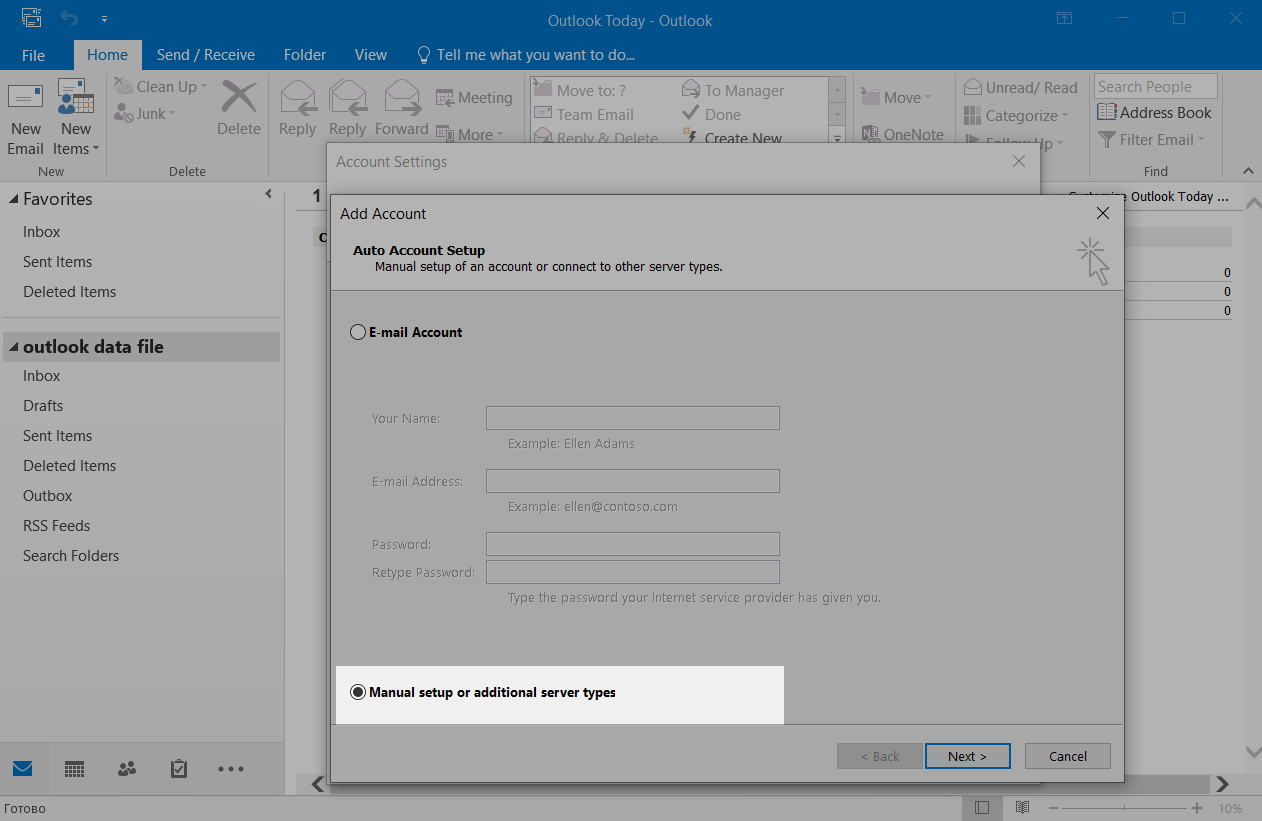Open the Send / Receive tab
Screen dimensions: 1262x821
point(206,55)
